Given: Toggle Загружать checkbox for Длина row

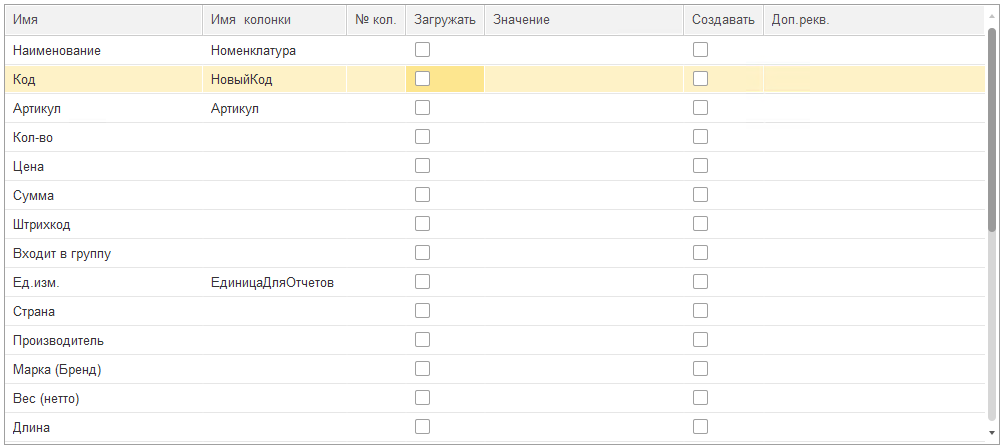Looking at the screenshot, I should click(422, 426).
